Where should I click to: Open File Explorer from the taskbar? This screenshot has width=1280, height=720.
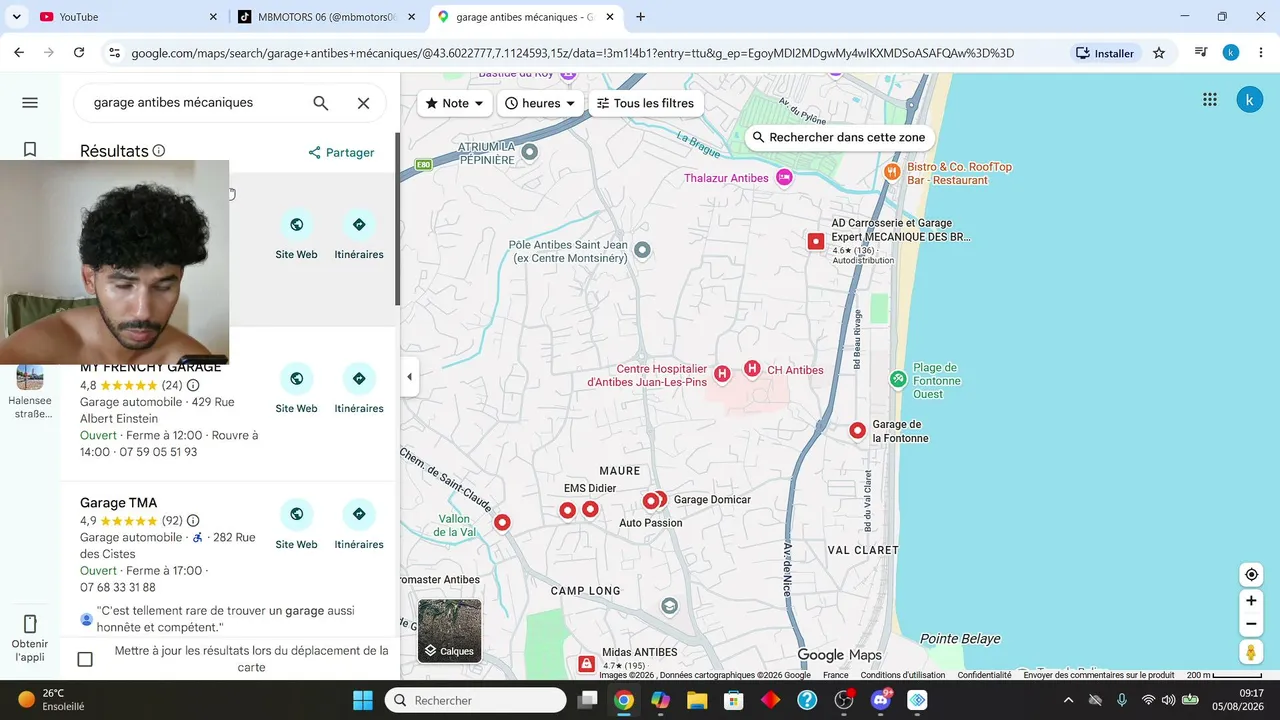pos(697,700)
